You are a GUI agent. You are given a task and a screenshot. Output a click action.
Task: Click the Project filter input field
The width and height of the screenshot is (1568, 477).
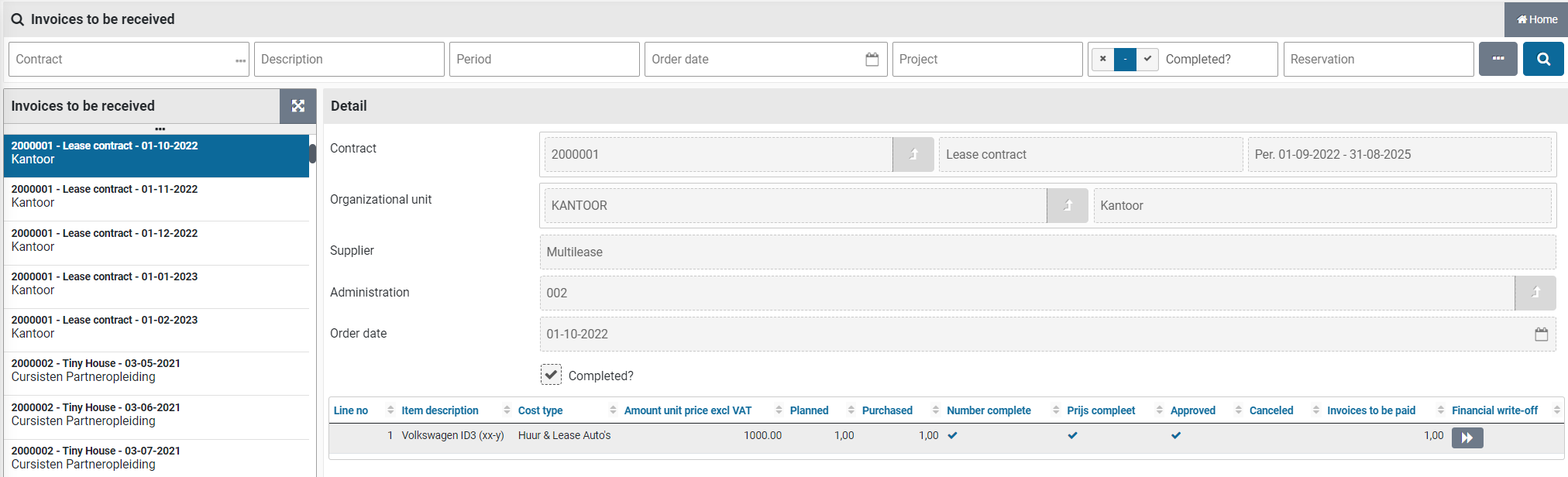coord(986,60)
